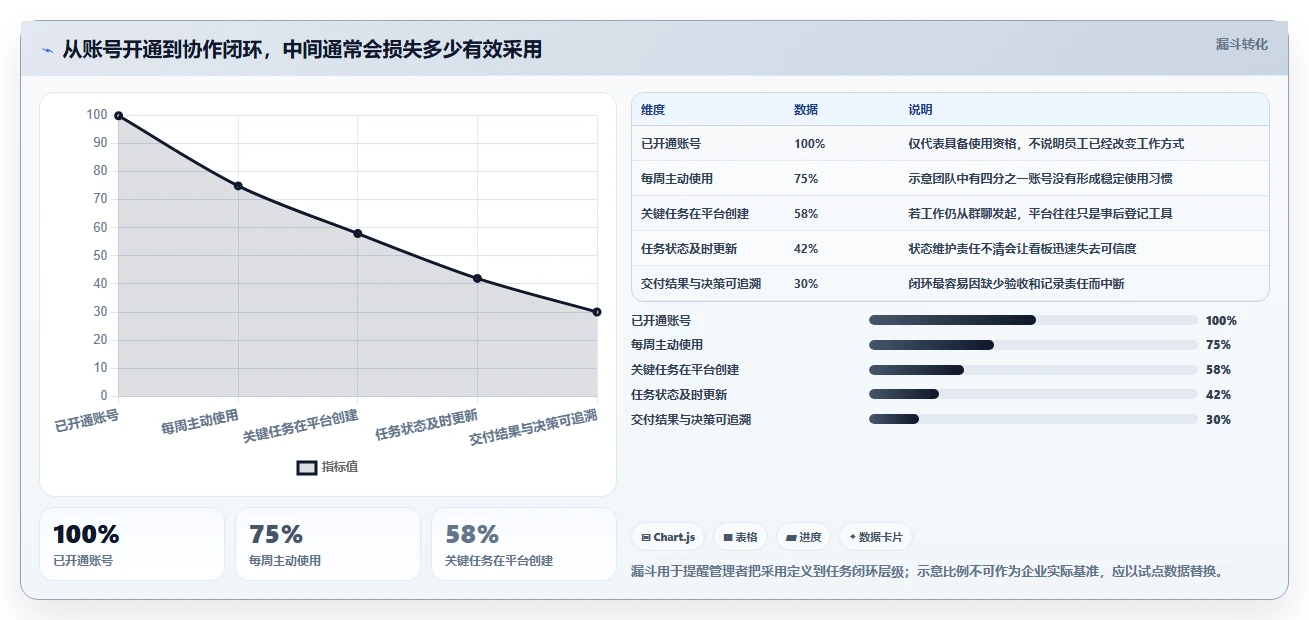1309x620 pixels.
Task: Click the 100% label beside progress bar
Action: [x=1221, y=321]
